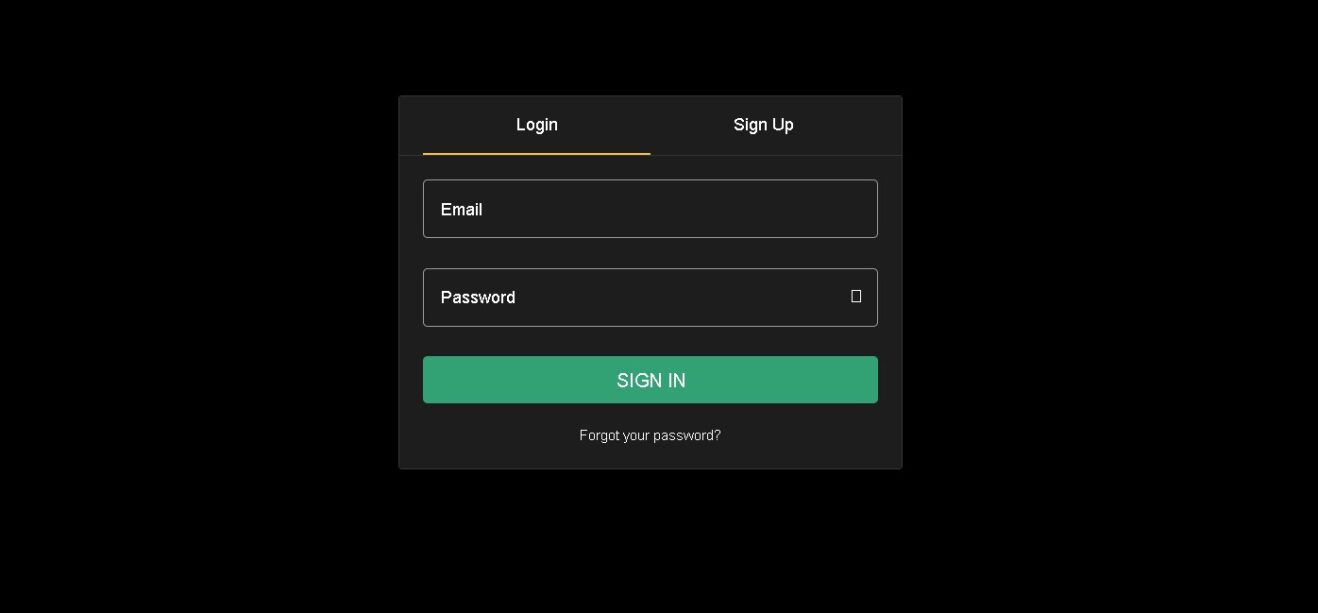Viewport: 1318px width, 613px height.
Task: Switch to the Sign Up tab
Action: pos(763,125)
